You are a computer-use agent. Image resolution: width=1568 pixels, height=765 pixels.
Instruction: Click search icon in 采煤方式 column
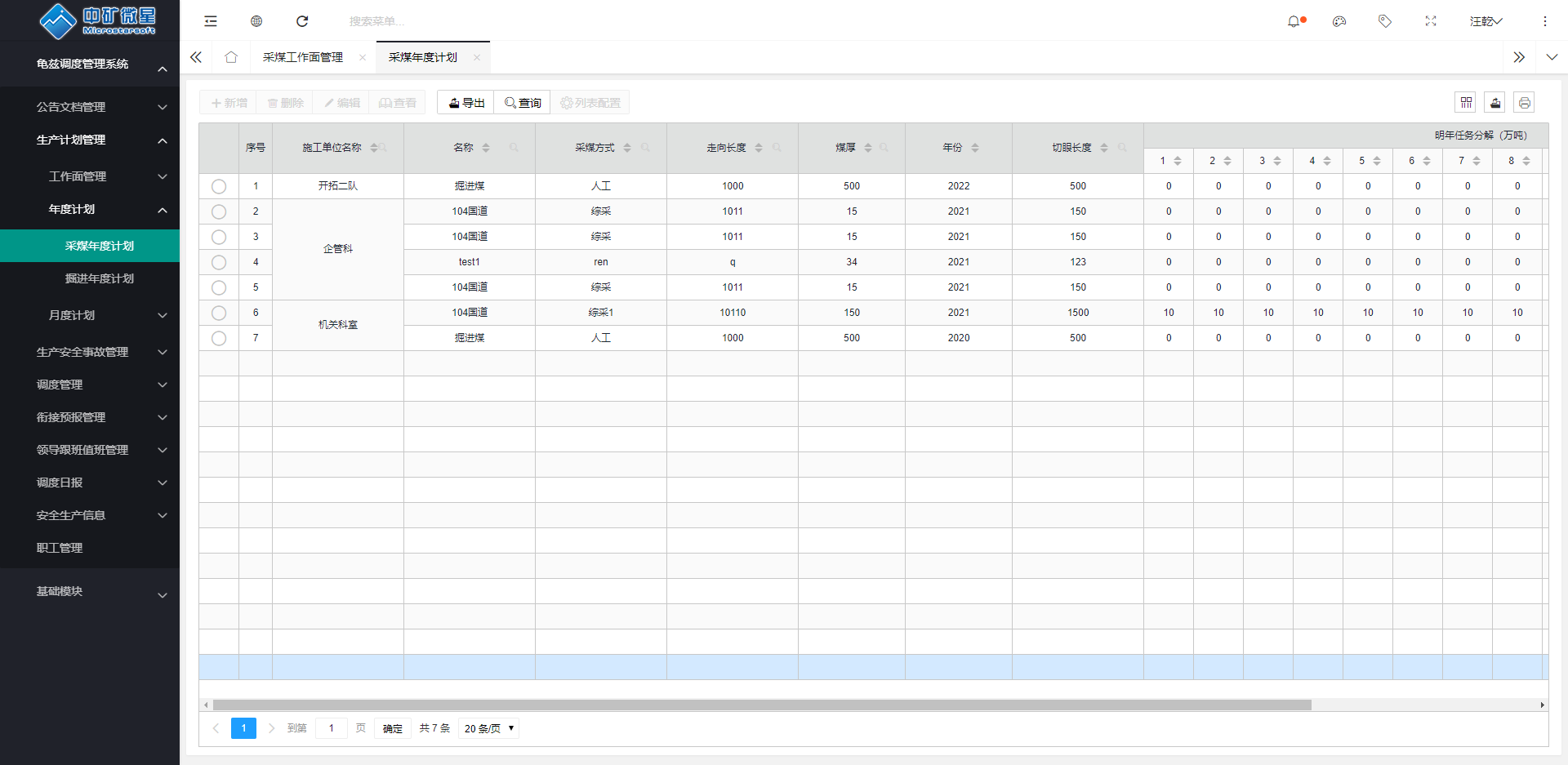coord(645,148)
